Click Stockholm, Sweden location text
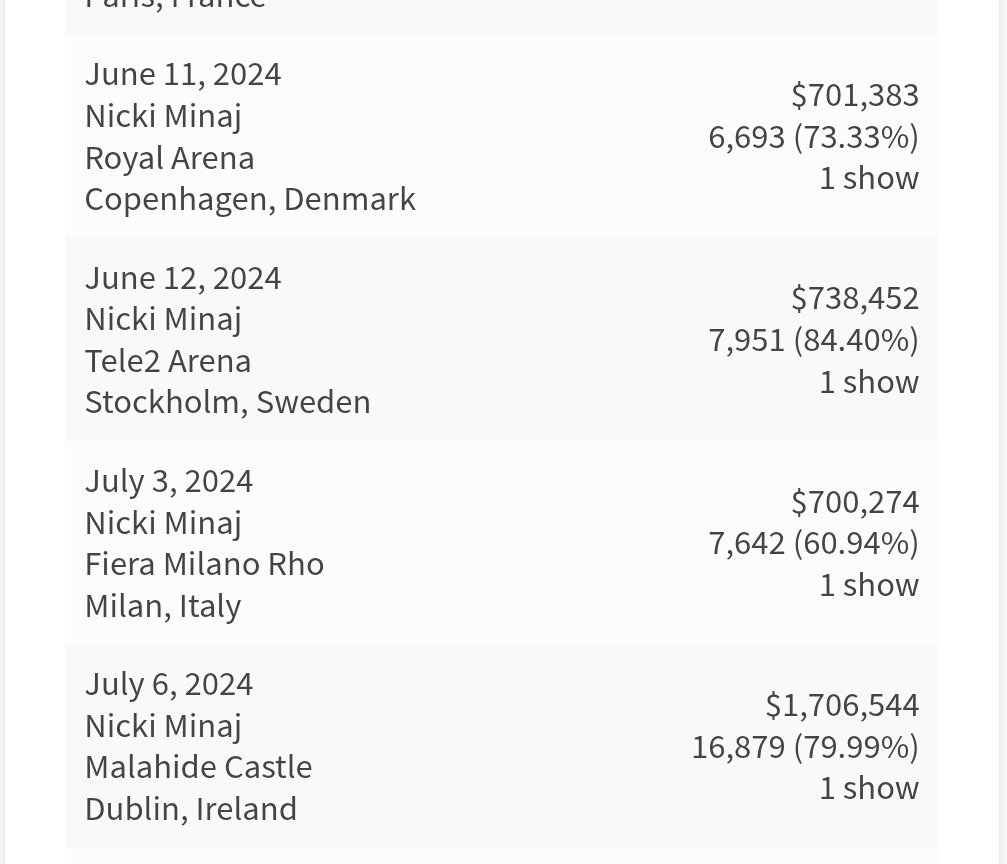Viewport: 1007px width, 864px height. pyautogui.click(x=228, y=403)
